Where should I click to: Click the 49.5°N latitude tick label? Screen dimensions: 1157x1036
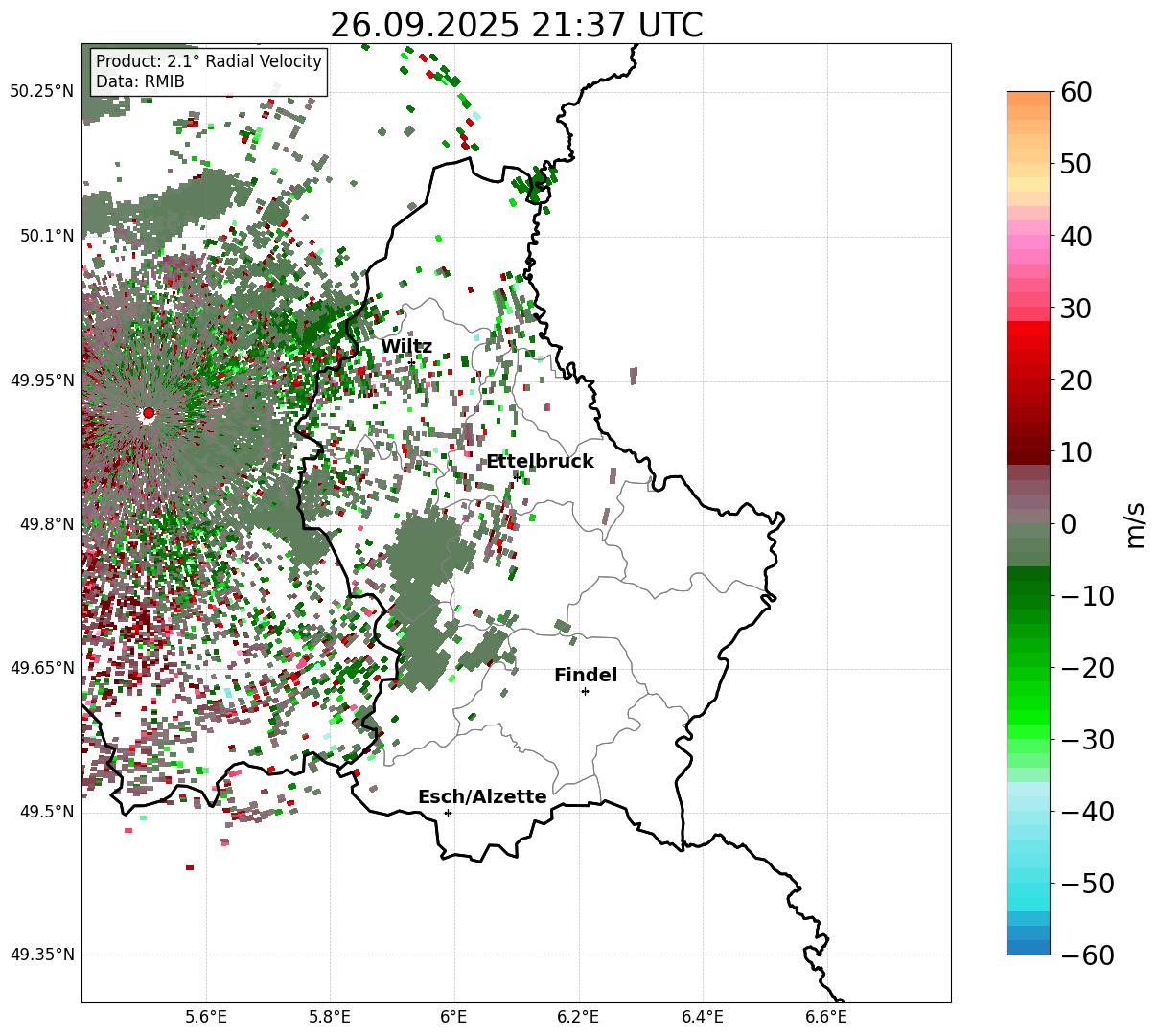point(46,812)
